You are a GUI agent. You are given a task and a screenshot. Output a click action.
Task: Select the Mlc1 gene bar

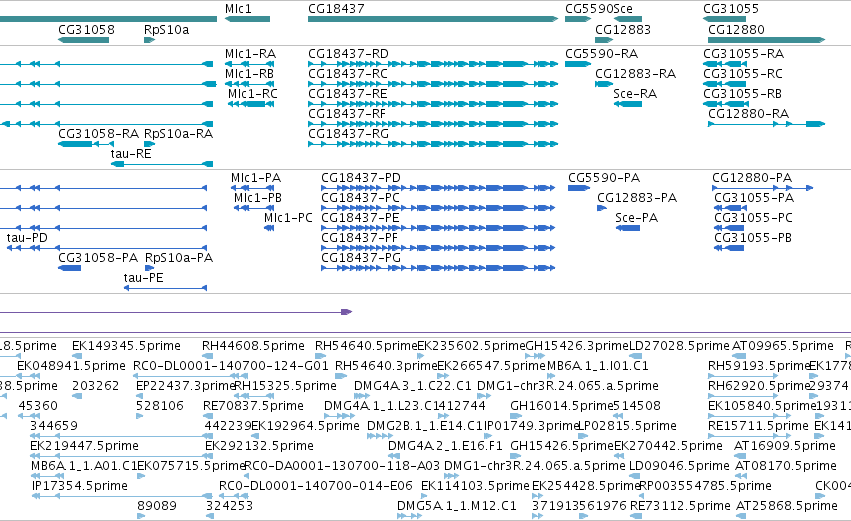tap(247, 19)
